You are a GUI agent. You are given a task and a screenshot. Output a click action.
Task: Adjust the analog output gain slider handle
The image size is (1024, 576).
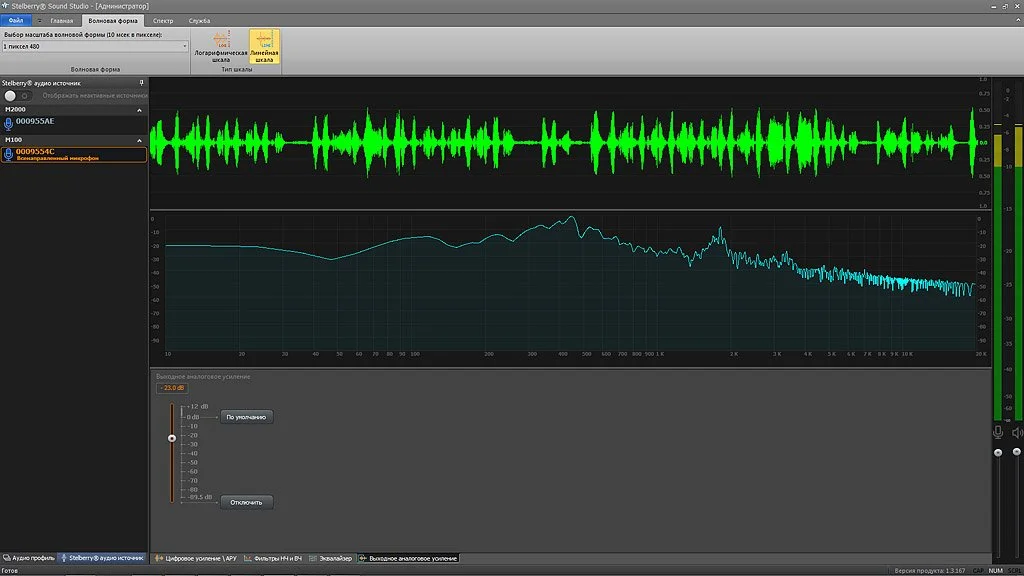[172, 438]
